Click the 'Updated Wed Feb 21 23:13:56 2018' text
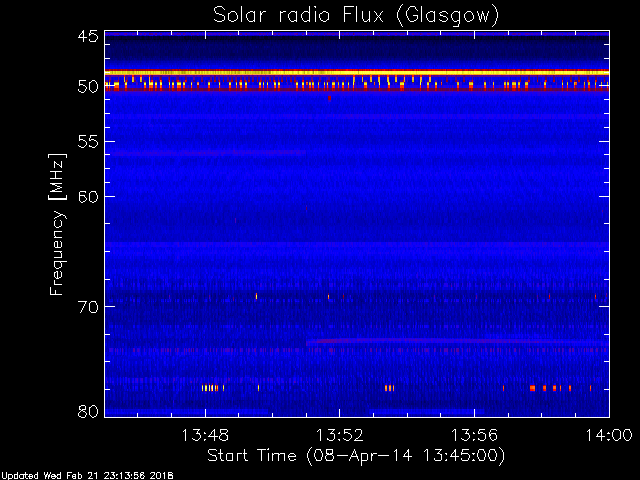The height and width of the screenshot is (480, 640). pyautogui.click(x=87, y=476)
